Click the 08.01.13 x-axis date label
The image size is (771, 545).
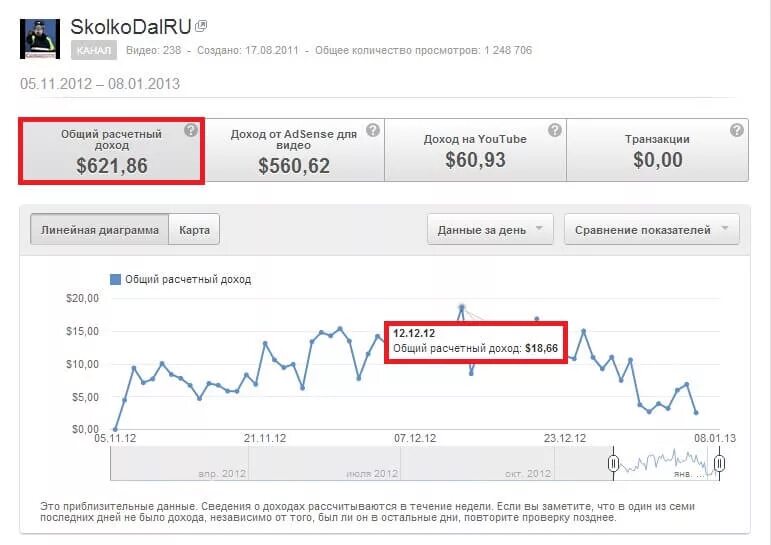click(715, 438)
